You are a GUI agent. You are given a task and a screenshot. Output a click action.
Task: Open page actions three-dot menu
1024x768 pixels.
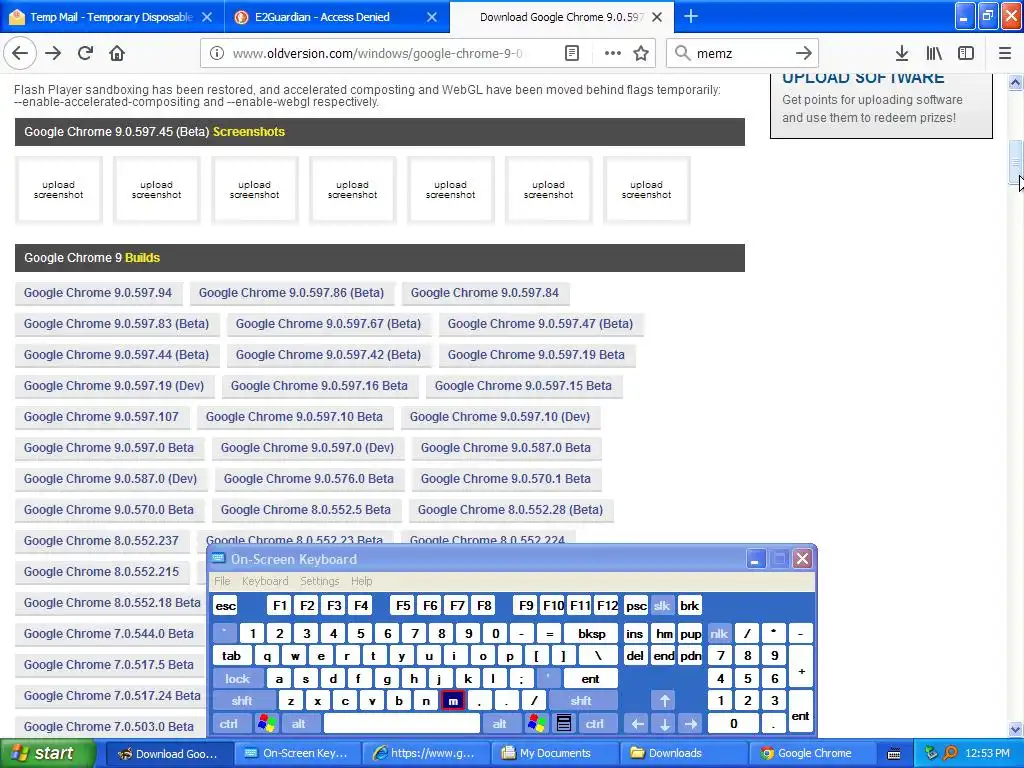612,54
